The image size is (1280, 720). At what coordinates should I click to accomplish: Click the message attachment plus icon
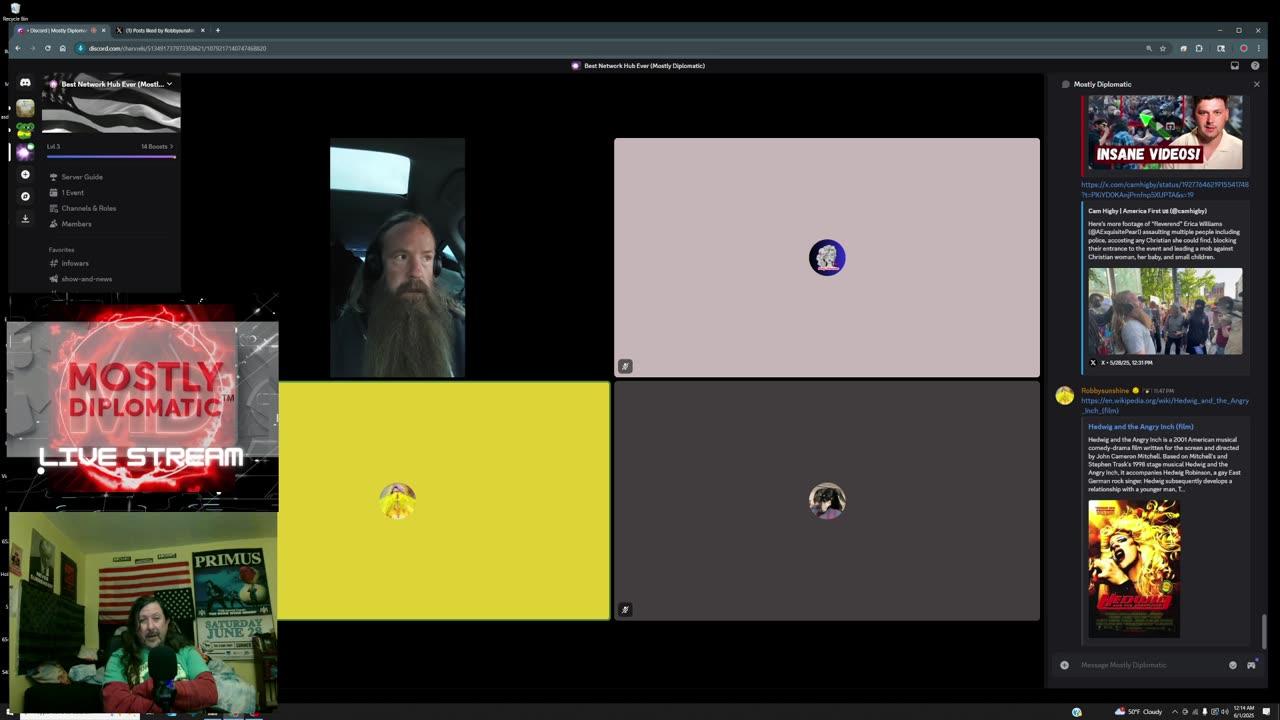(x=1064, y=665)
